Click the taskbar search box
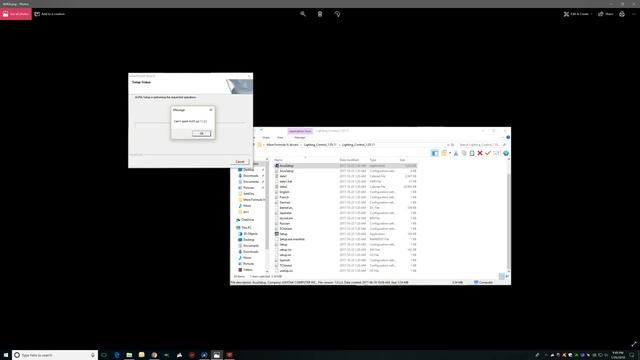 55,355
